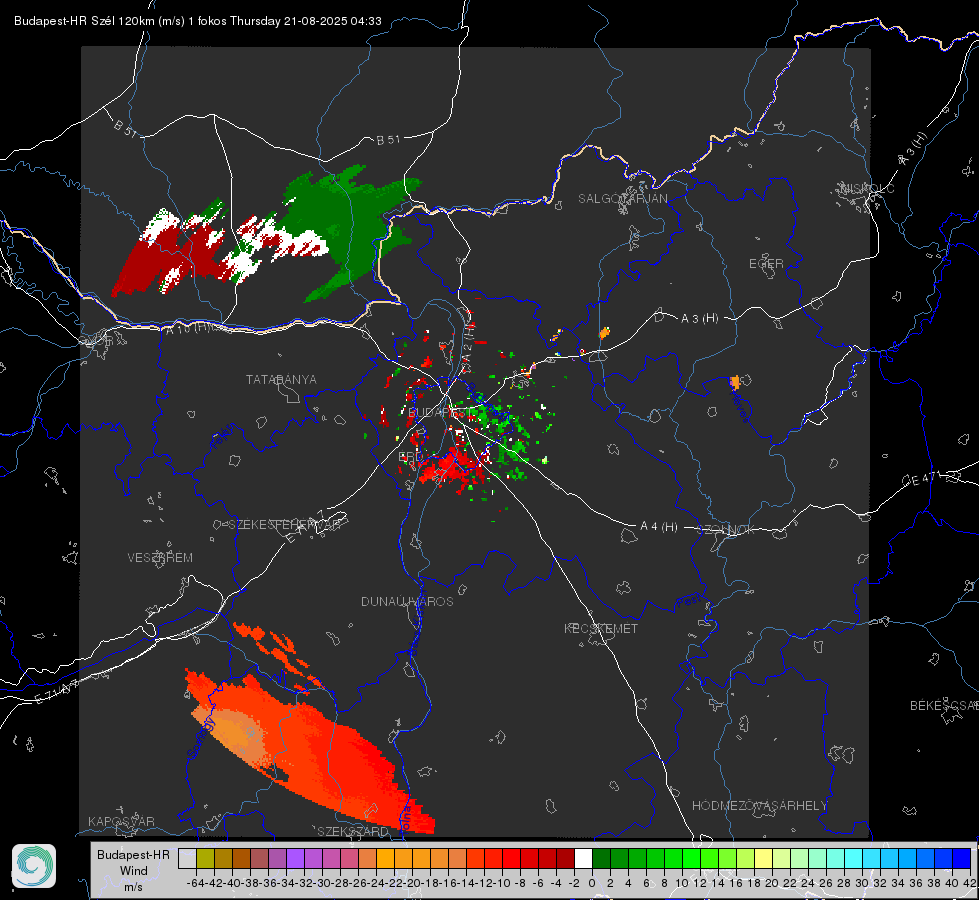Click the SZEKSZARD city label
This screenshot has height=900, width=979.
(353, 831)
